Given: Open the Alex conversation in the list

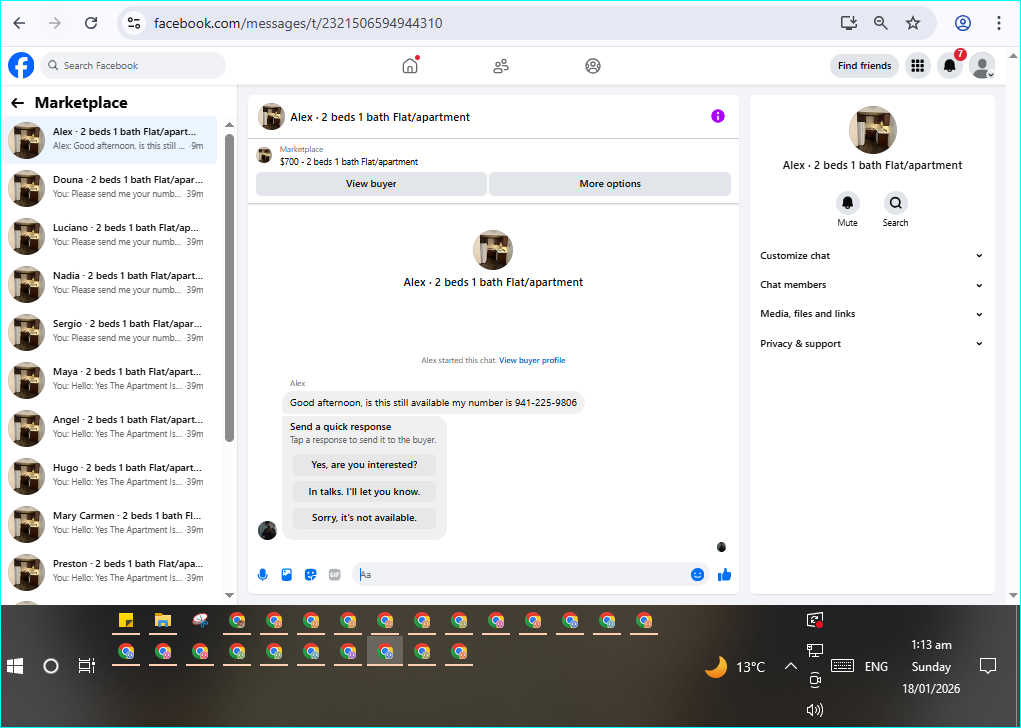Looking at the screenshot, I should pyautogui.click(x=110, y=139).
